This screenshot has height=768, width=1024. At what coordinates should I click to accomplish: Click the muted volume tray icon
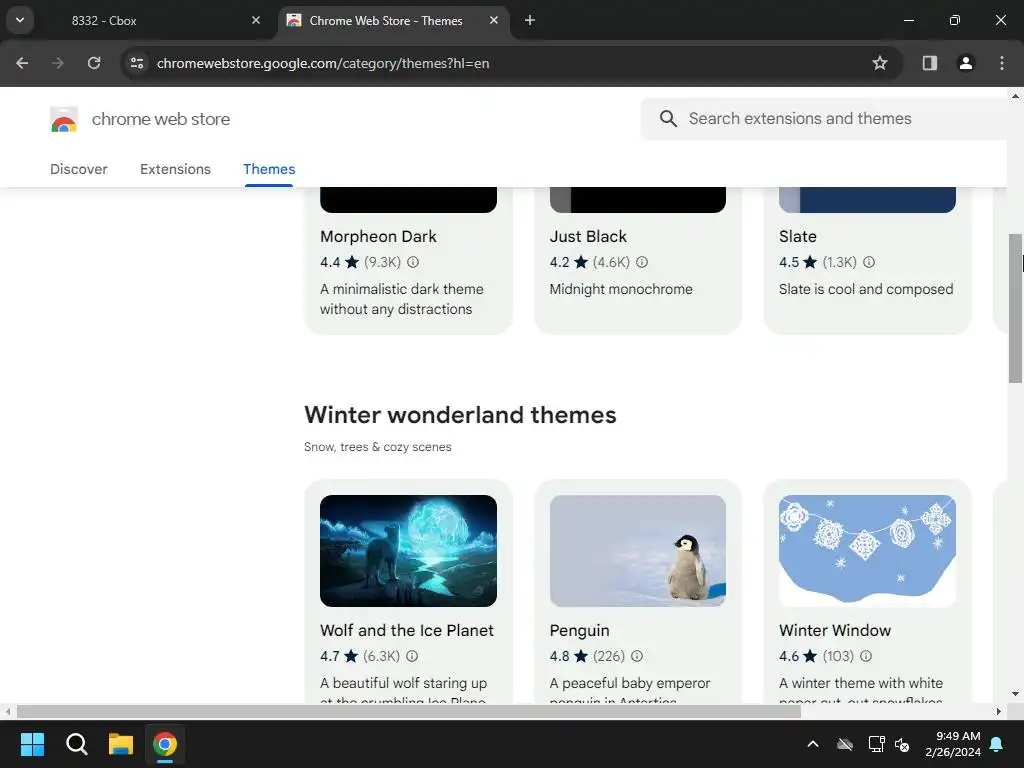pos(903,744)
